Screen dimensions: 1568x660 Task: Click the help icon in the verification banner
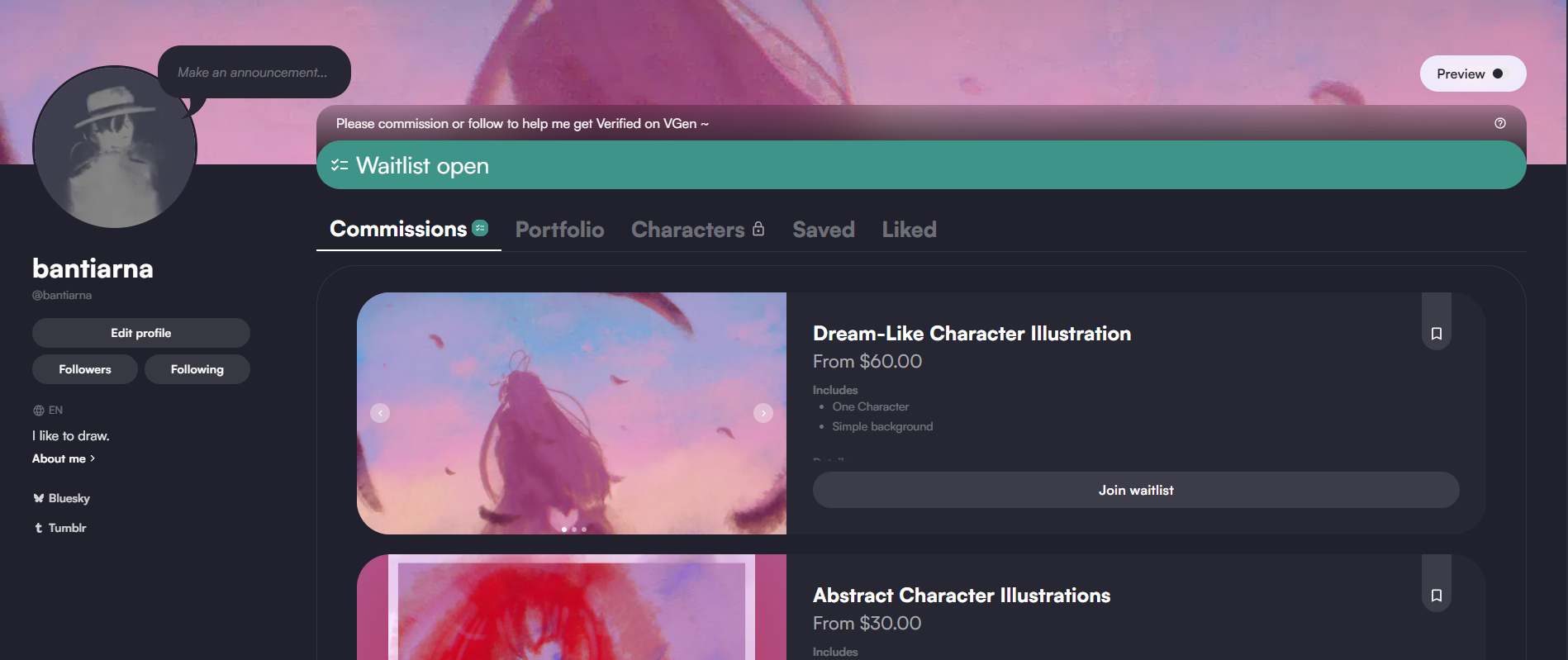pos(1499,123)
